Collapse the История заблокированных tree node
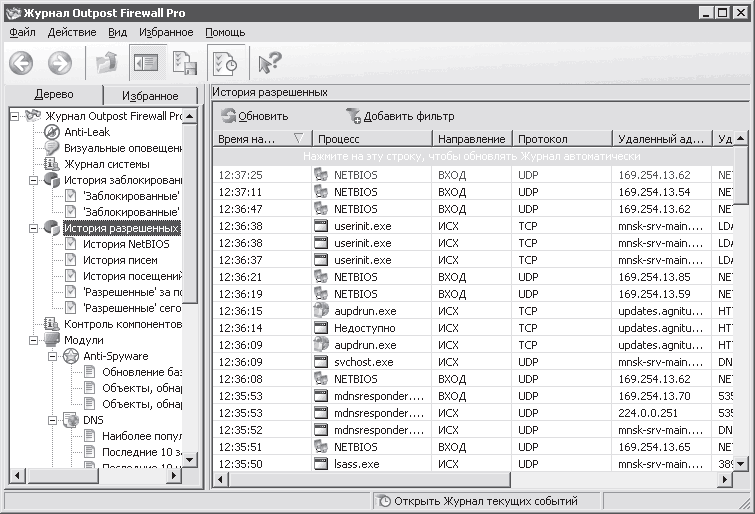Image resolution: width=755 pixels, height=514 pixels. click(33, 179)
